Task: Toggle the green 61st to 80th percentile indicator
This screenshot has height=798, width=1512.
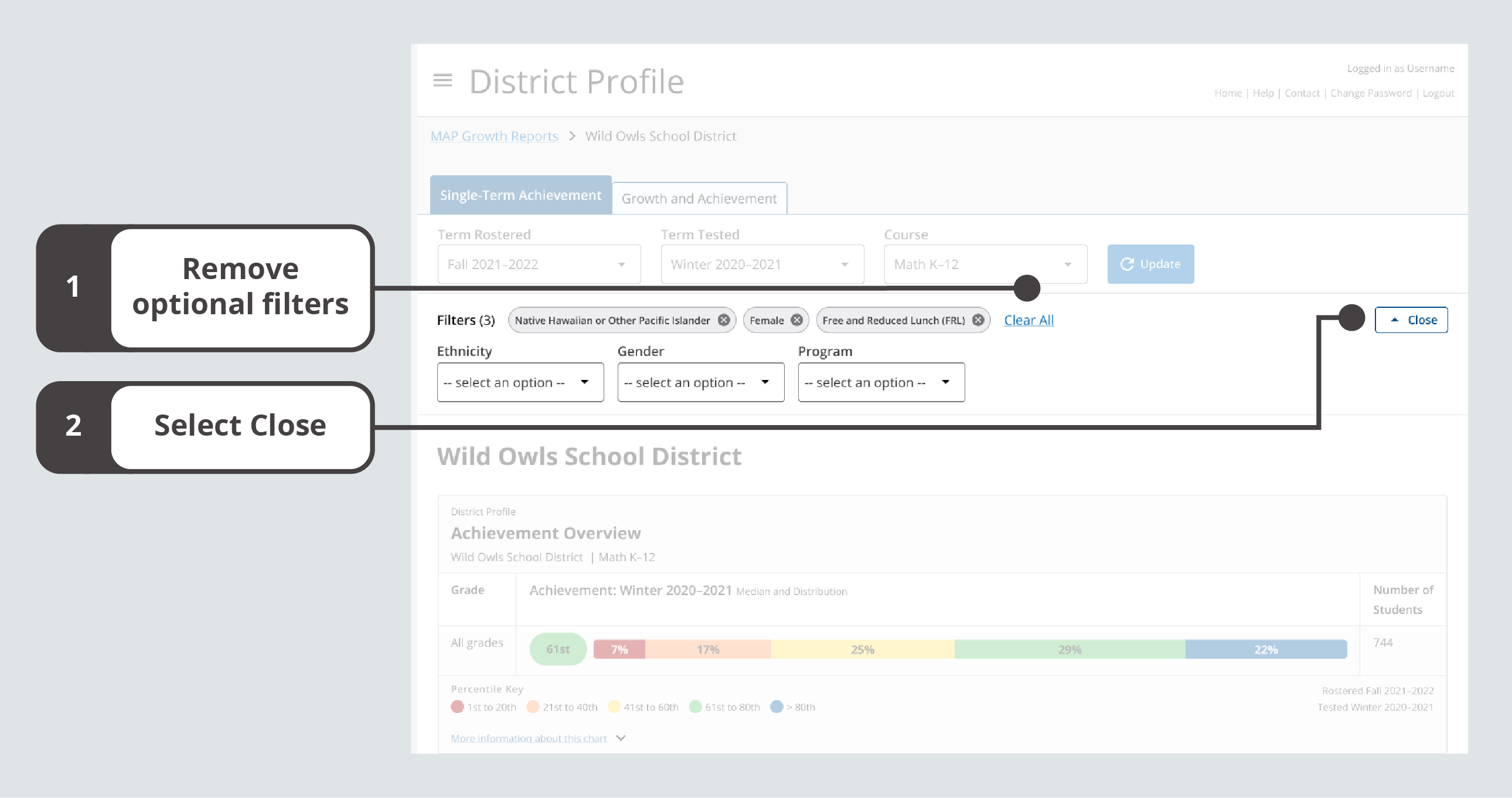Action: pyautogui.click(x=696, y=707)
